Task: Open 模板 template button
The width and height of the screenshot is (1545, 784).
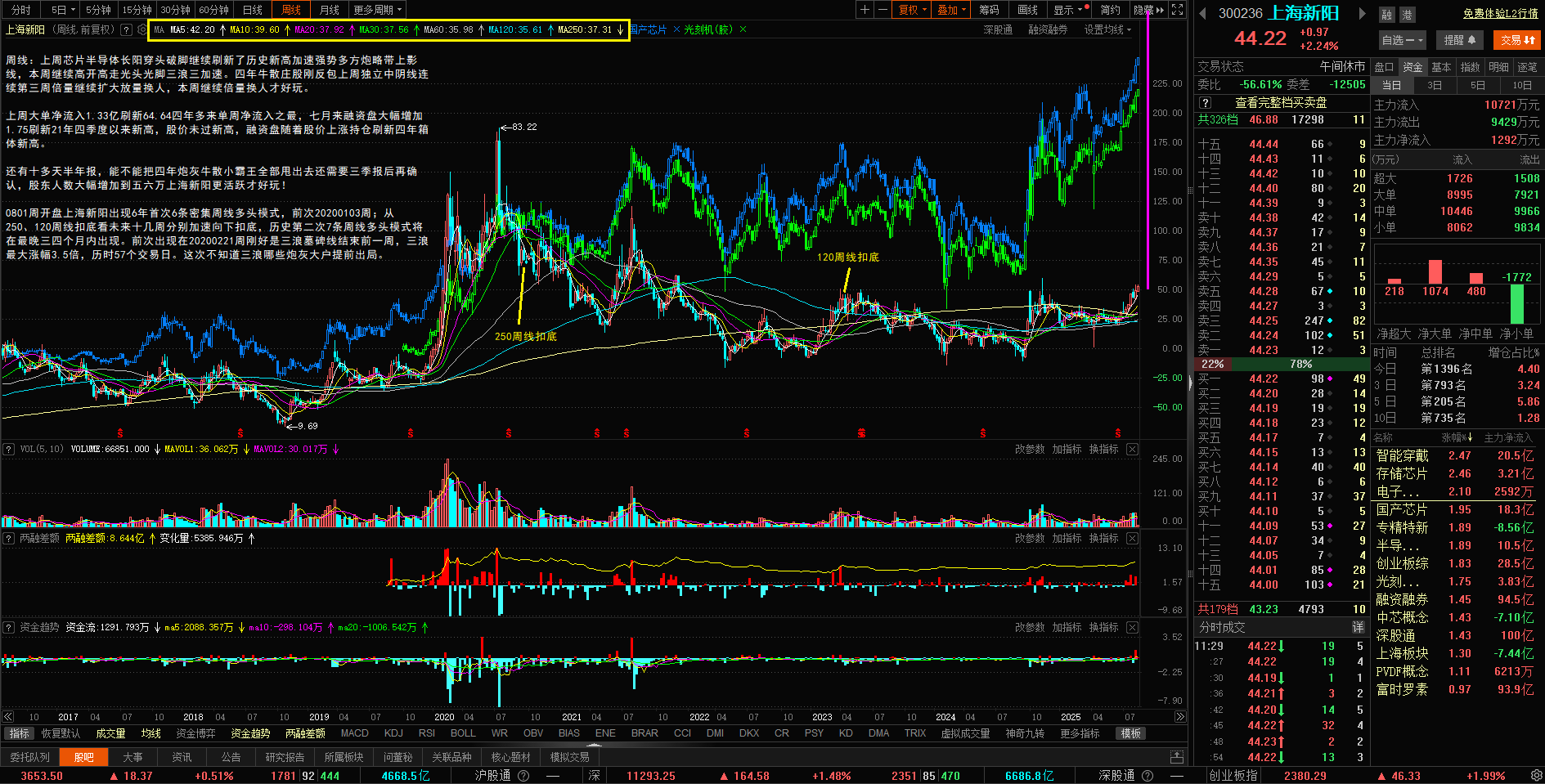Action: click(x=1131, y=733)
